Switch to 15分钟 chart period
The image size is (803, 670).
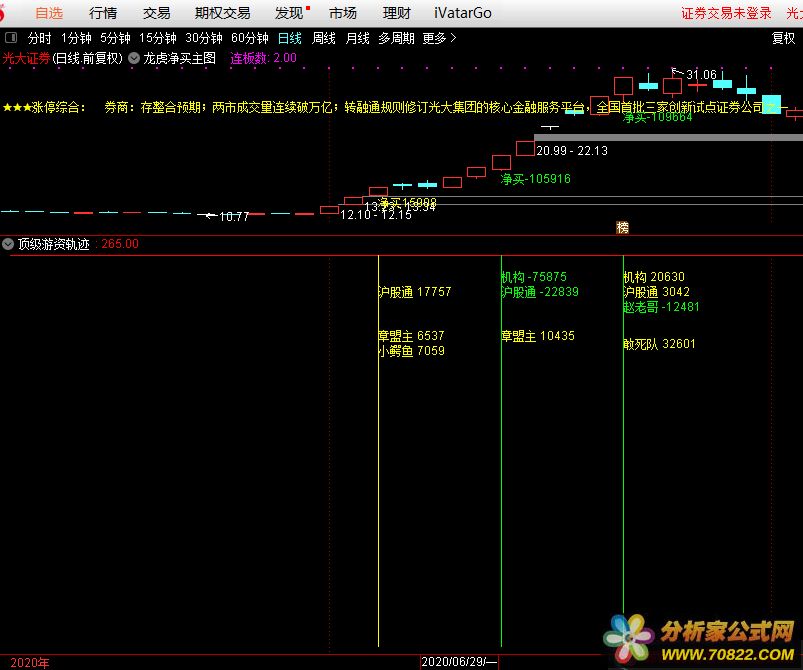pyautogui.click(x=158, y=38)
